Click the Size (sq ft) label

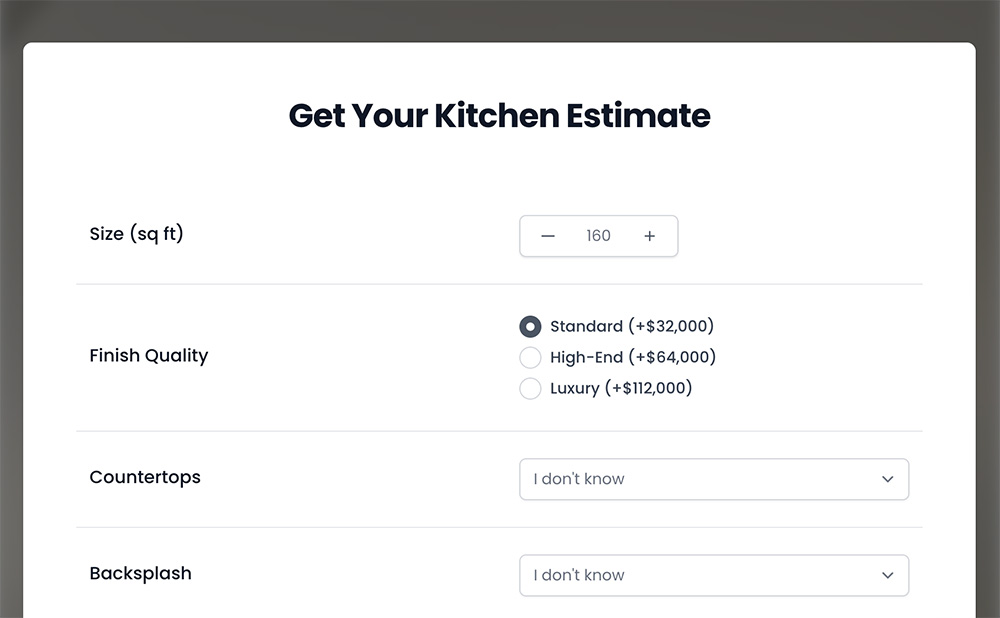136,233
